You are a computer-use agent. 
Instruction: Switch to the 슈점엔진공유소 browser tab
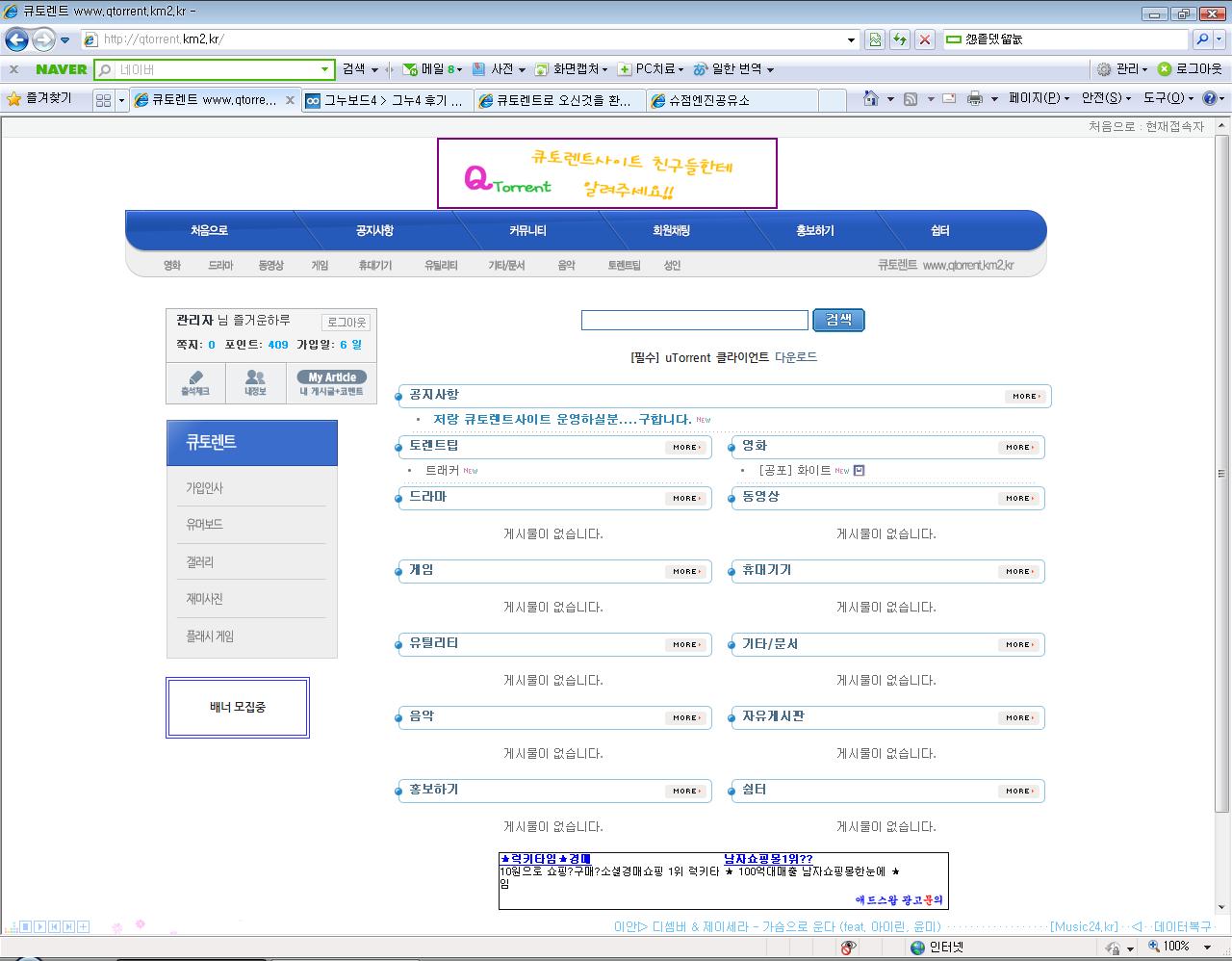click(x=731, y=100)
